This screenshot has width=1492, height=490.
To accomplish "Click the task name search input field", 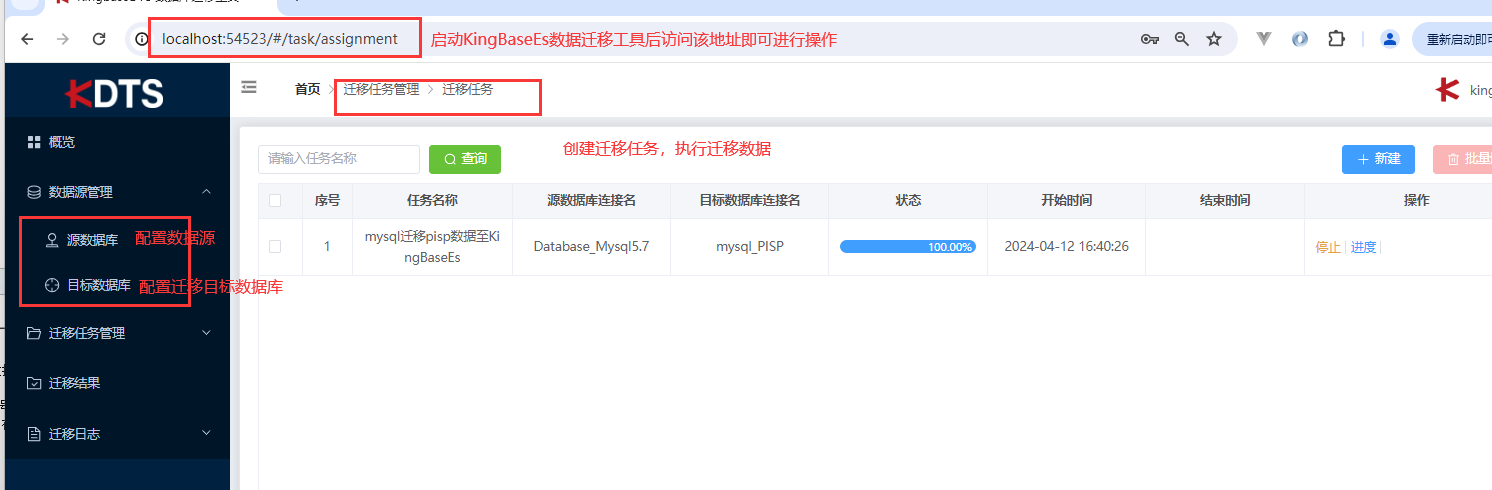I will click(339, 159).
